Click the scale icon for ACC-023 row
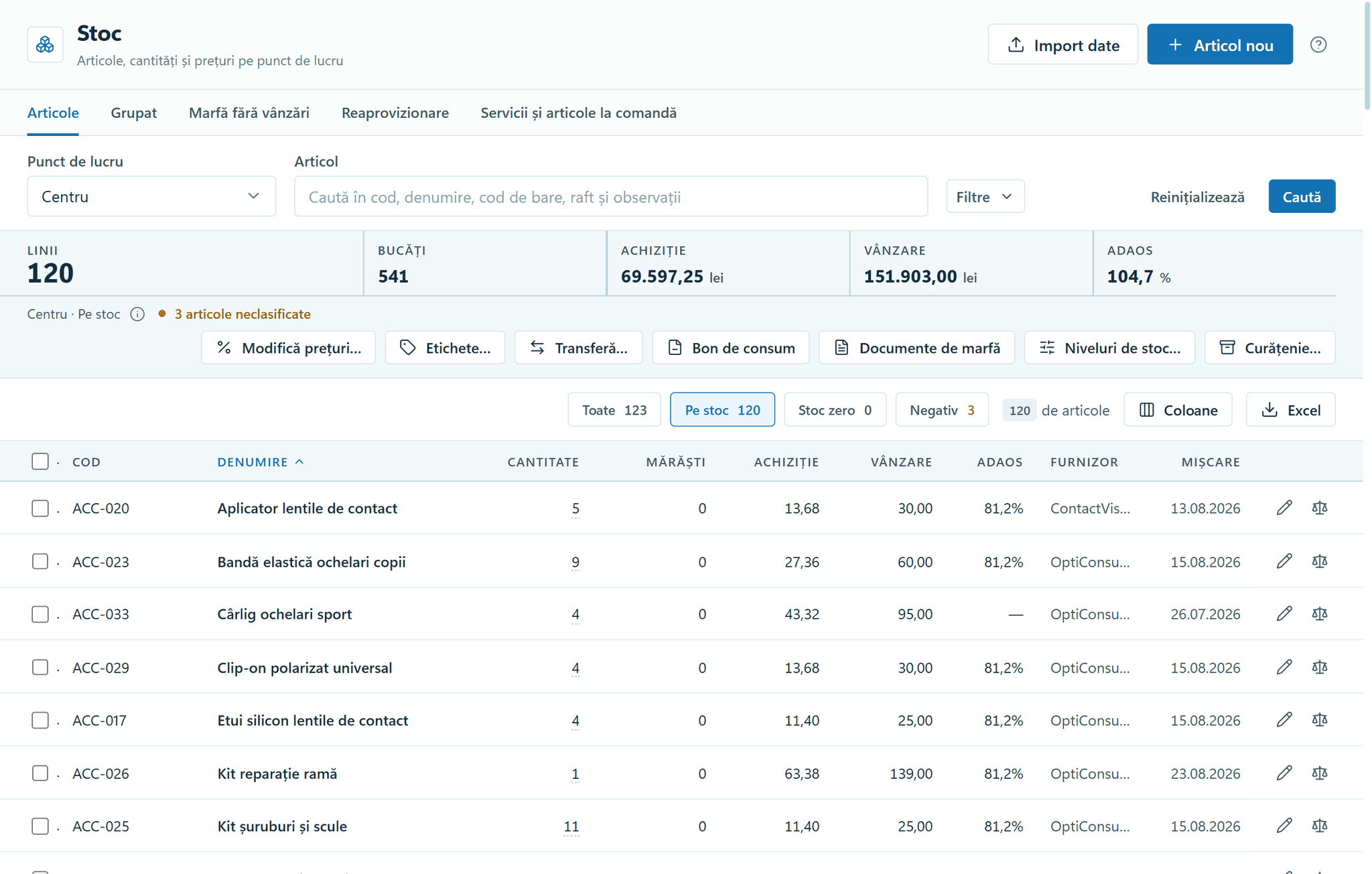 (x=1319, y=561)
